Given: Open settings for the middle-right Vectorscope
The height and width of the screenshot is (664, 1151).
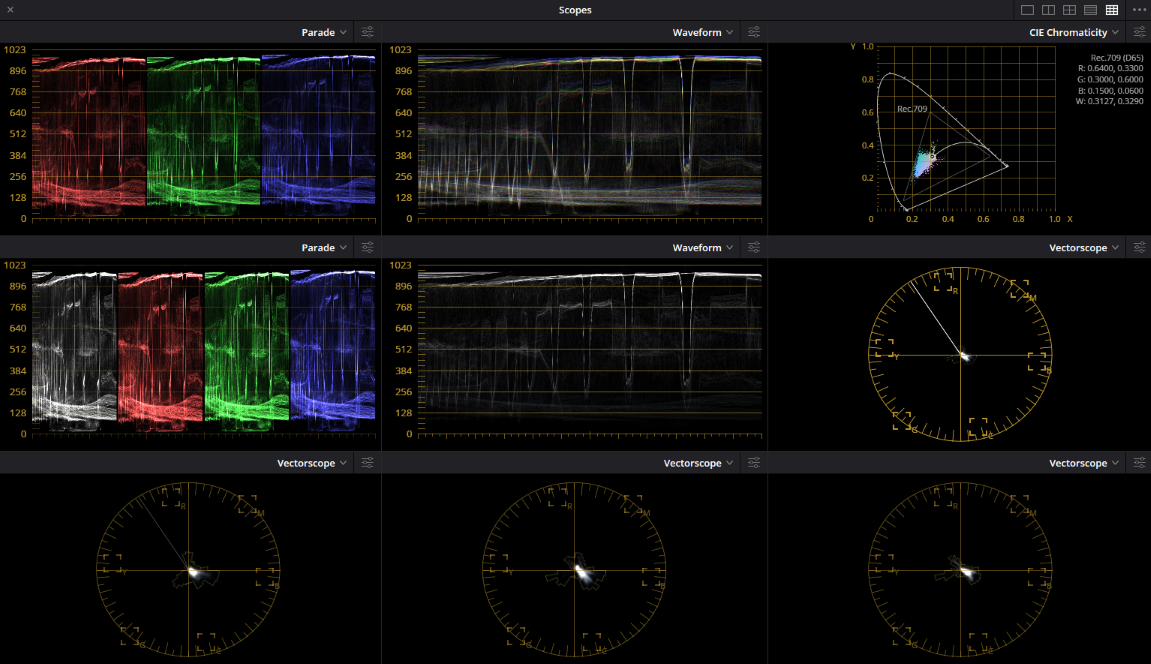Looking at the screenshot, I should [1138, 247].
